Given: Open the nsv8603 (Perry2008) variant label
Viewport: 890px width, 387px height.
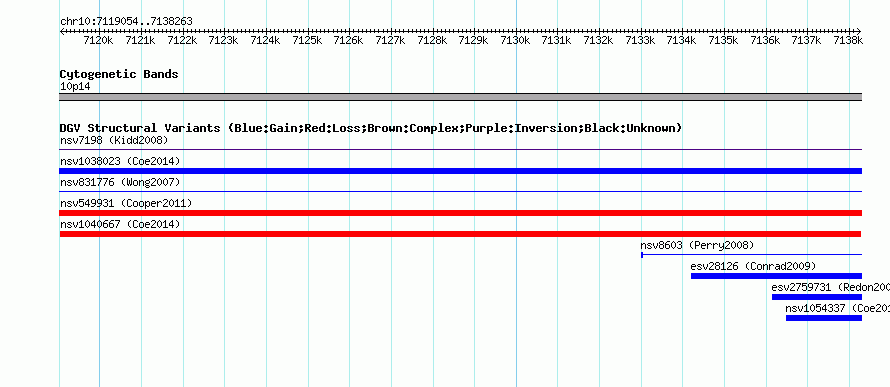Looking at the screenshot, I should tap(697, 245).
